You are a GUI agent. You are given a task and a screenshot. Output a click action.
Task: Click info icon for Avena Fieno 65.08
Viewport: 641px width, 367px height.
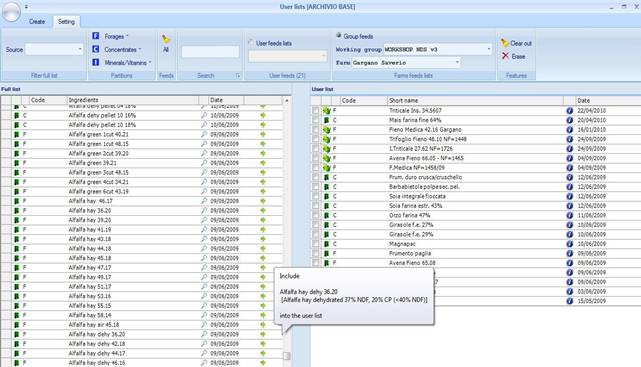pos(569,263)
